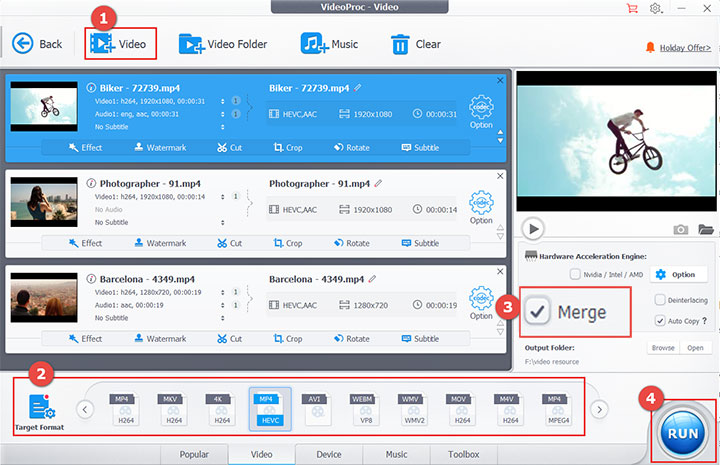Expand Biker Audio1 track selector
This screenshot has height=465, width=720.
pos(223,114)
